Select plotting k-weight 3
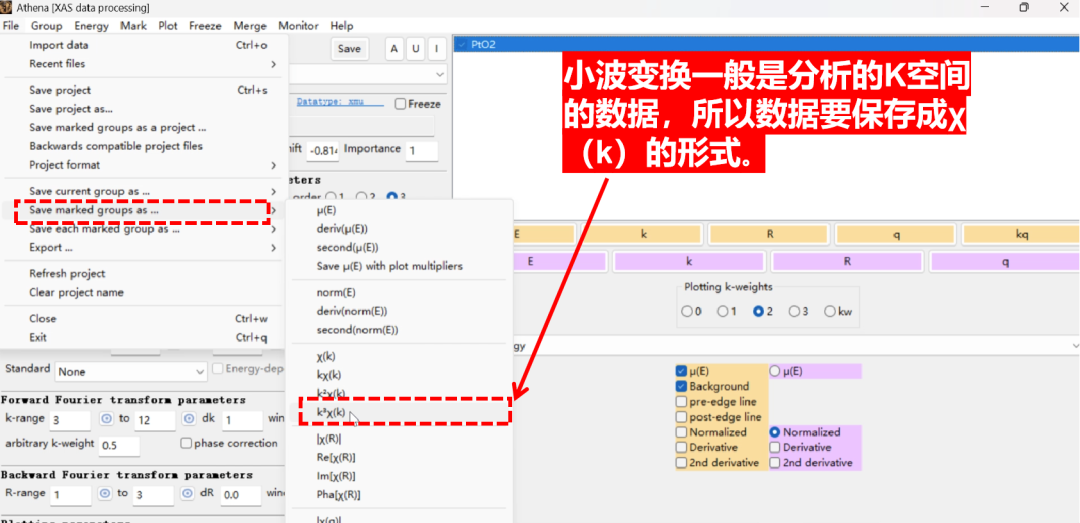Screen dimensions: 1080x523 click(x=794, y=311)
